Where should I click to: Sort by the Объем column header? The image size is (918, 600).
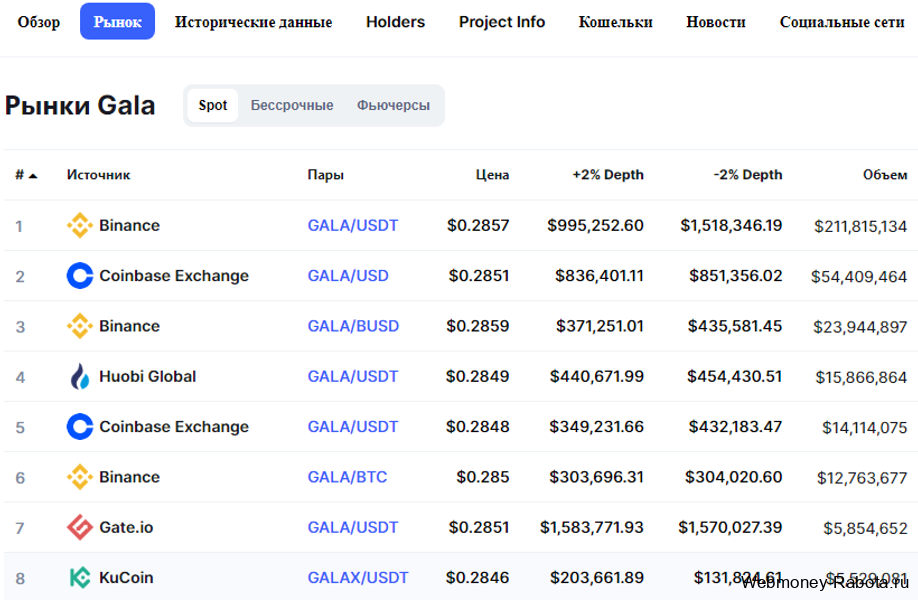[885, 175]
